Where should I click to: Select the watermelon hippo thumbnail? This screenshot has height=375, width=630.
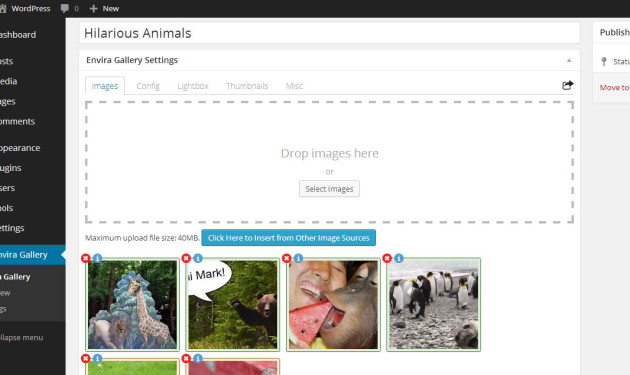333,305
